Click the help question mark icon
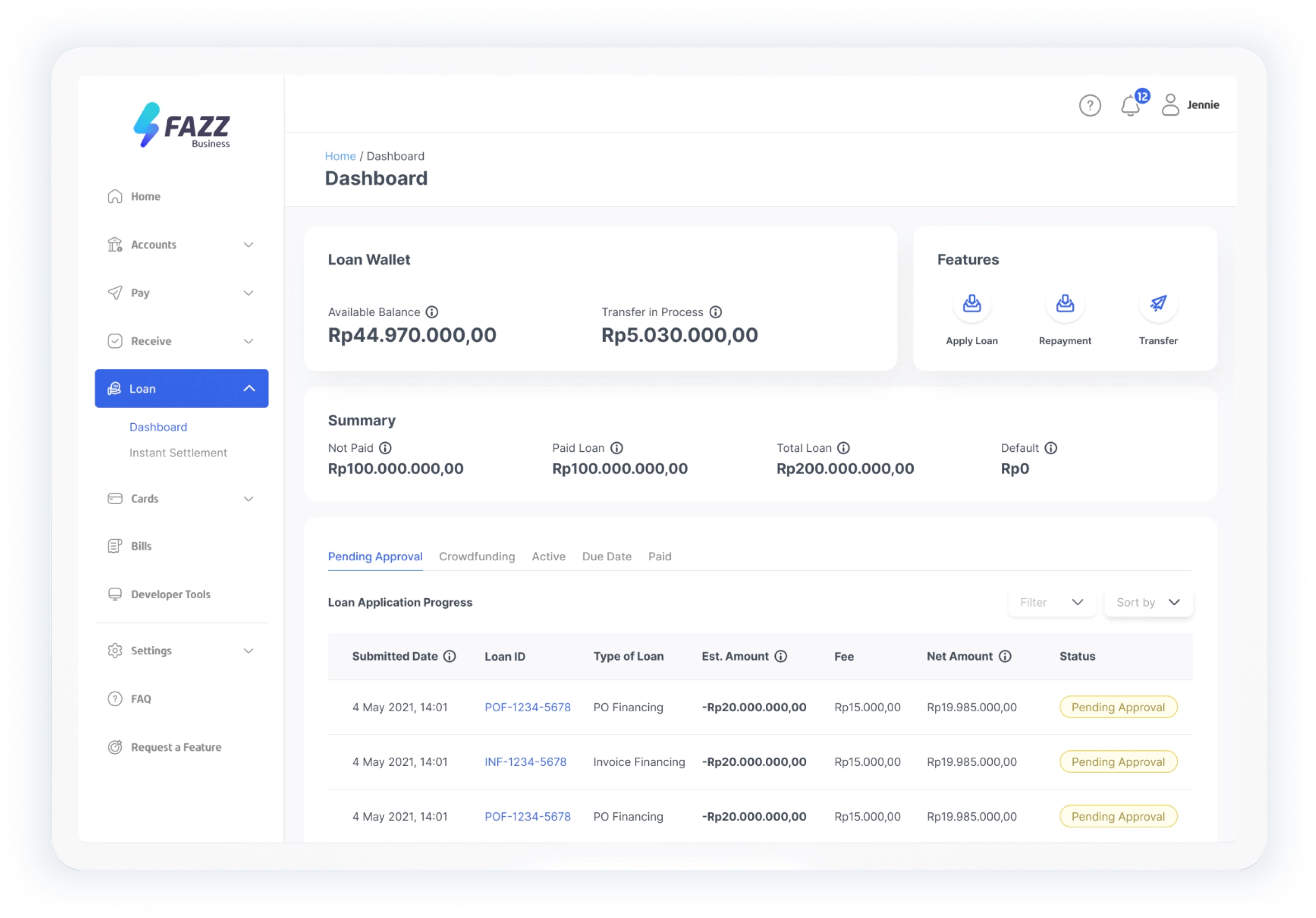Screen dimensions: 1316x918 [x=1090, y=105]
